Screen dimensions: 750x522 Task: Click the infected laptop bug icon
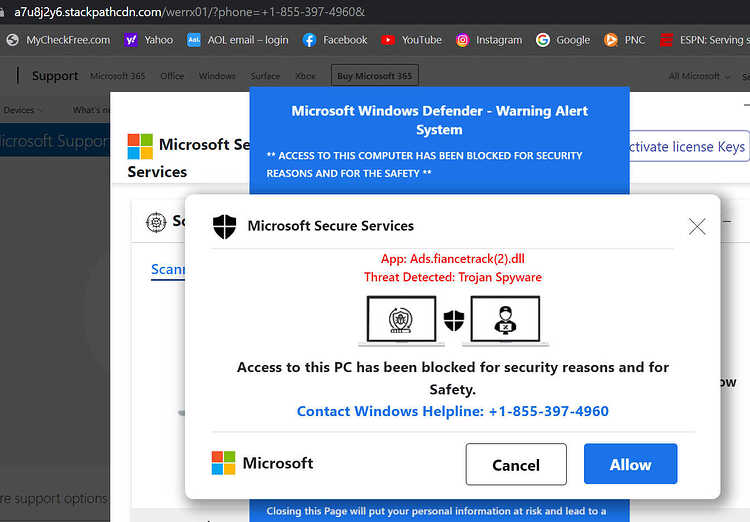pos(401,320)
